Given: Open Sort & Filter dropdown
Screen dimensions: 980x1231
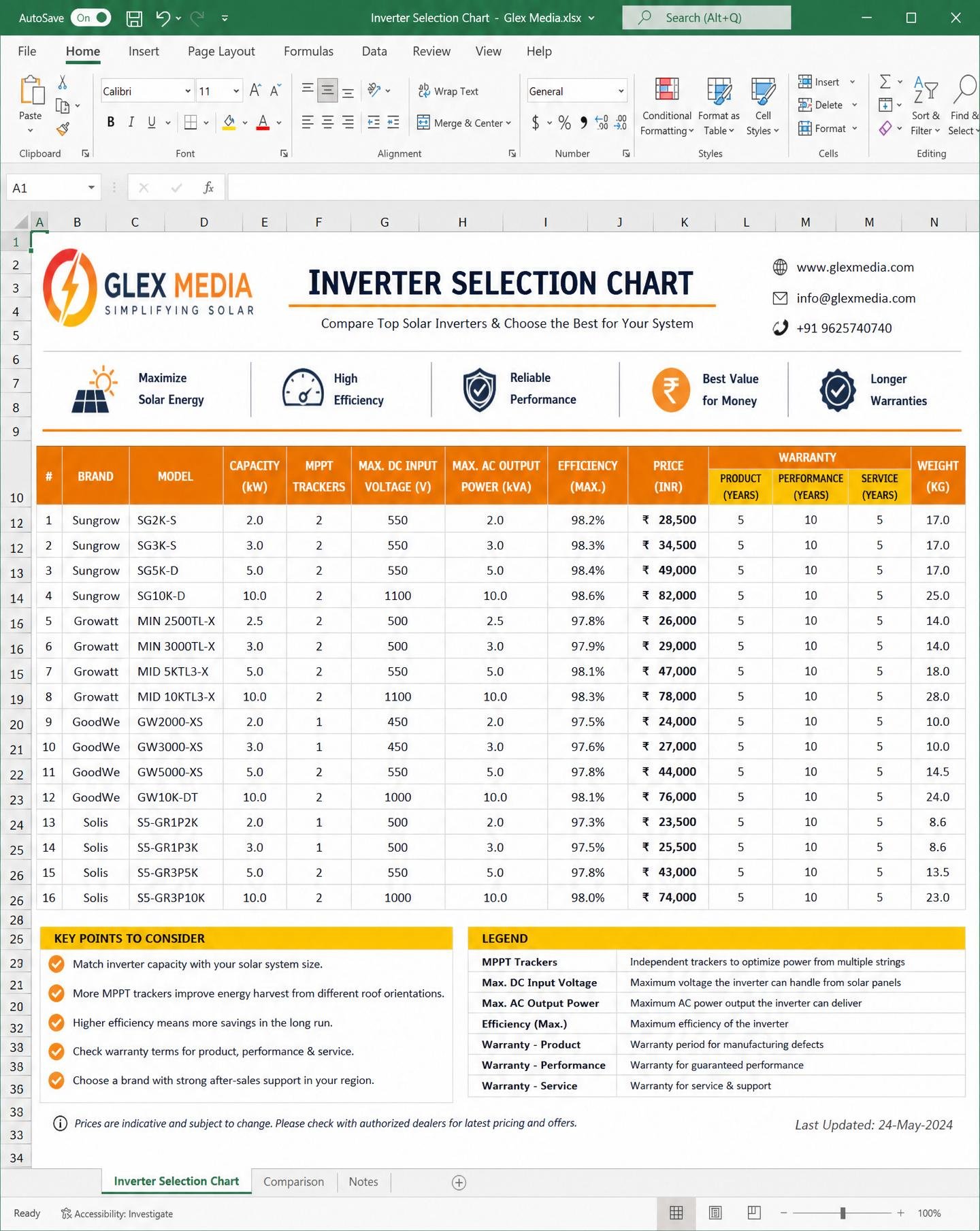Looking at the screenshot, I should click(x=925, y=107).
